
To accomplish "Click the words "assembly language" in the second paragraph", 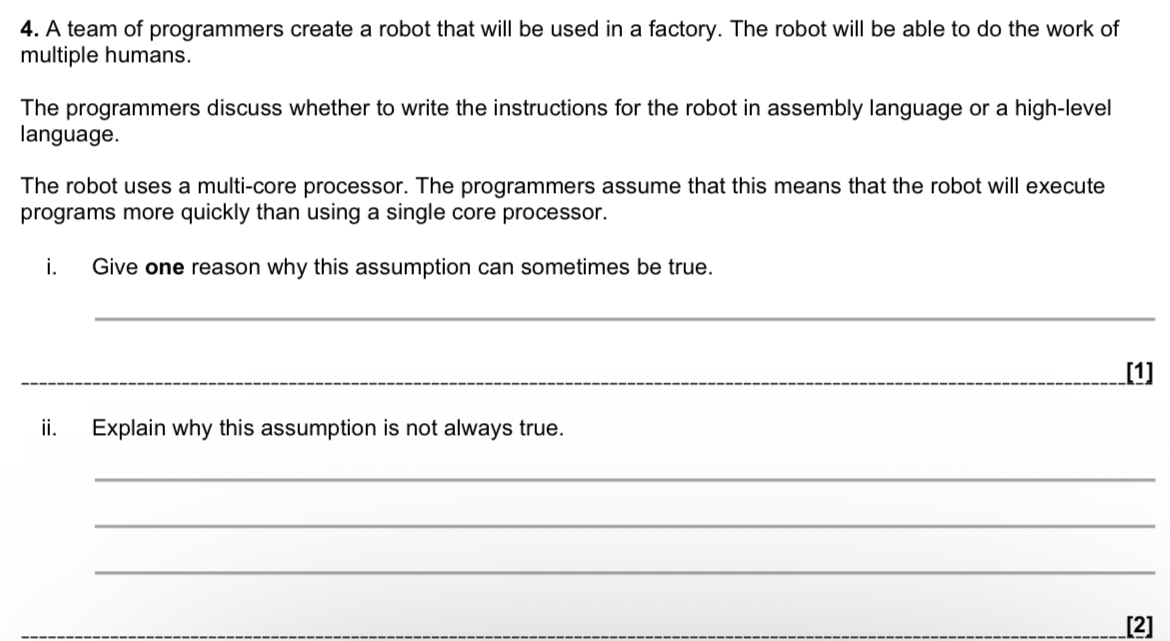I will [x=810, y=108].
